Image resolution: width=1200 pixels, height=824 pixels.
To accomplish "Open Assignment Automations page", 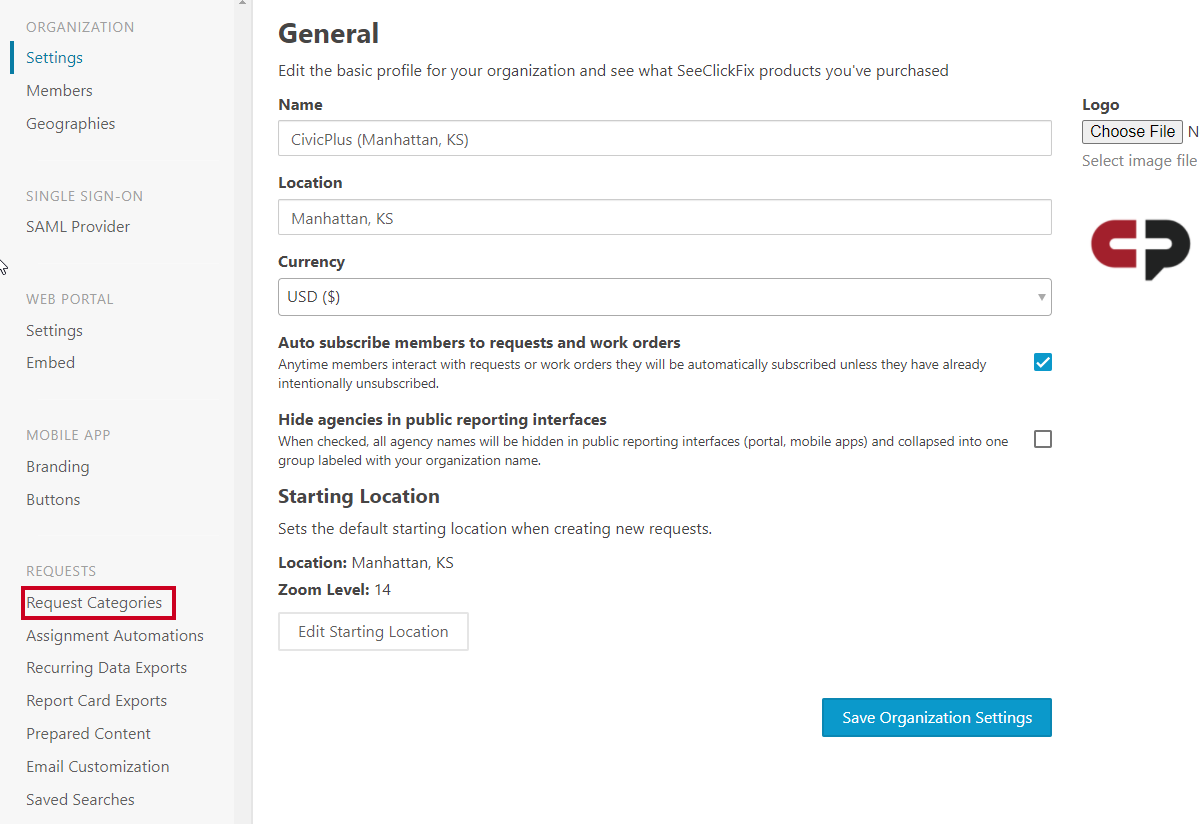I will pyautogui.click(x=115, y=636).
